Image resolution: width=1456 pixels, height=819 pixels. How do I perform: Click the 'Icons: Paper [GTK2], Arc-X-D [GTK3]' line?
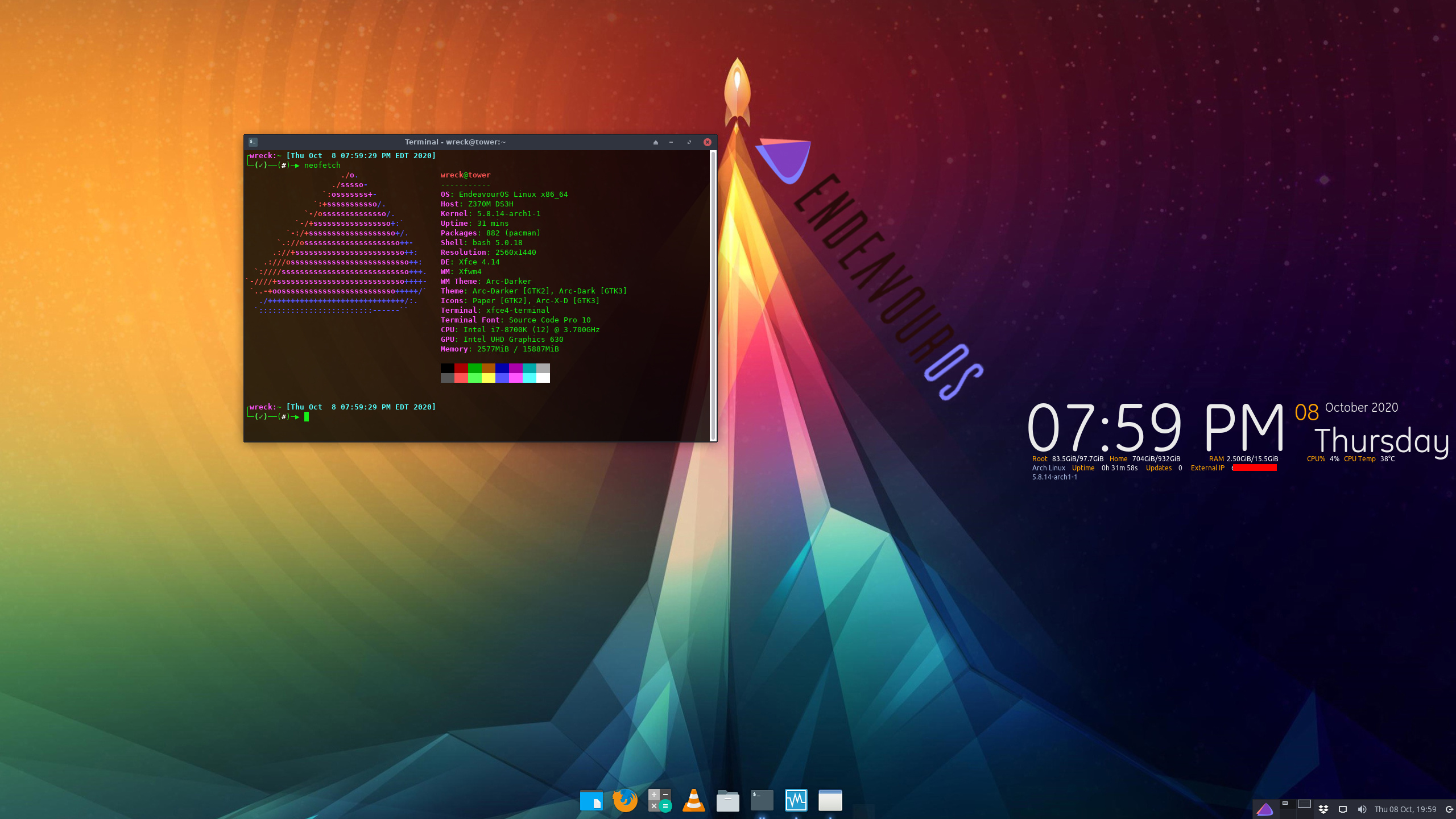click(x=520, y=301)
